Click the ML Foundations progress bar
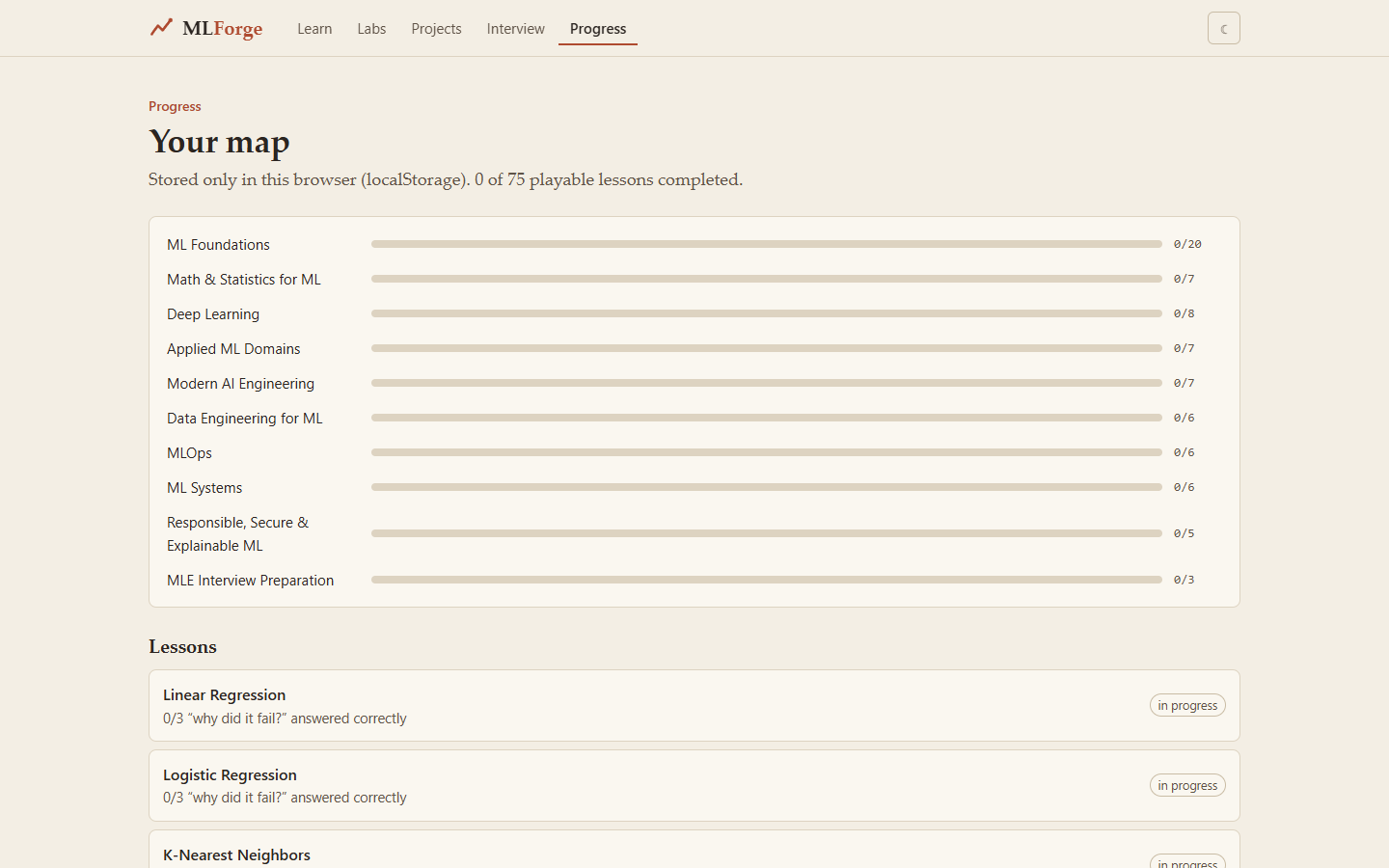Screen dimensions: 1389x868 (766, 244)
